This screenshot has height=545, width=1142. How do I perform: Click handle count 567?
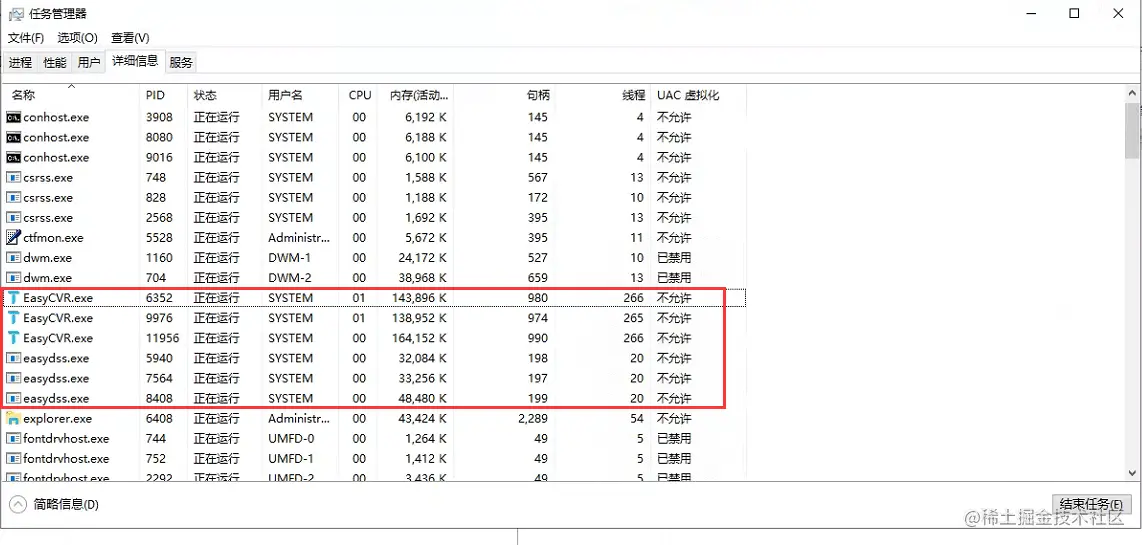[538, 178]
